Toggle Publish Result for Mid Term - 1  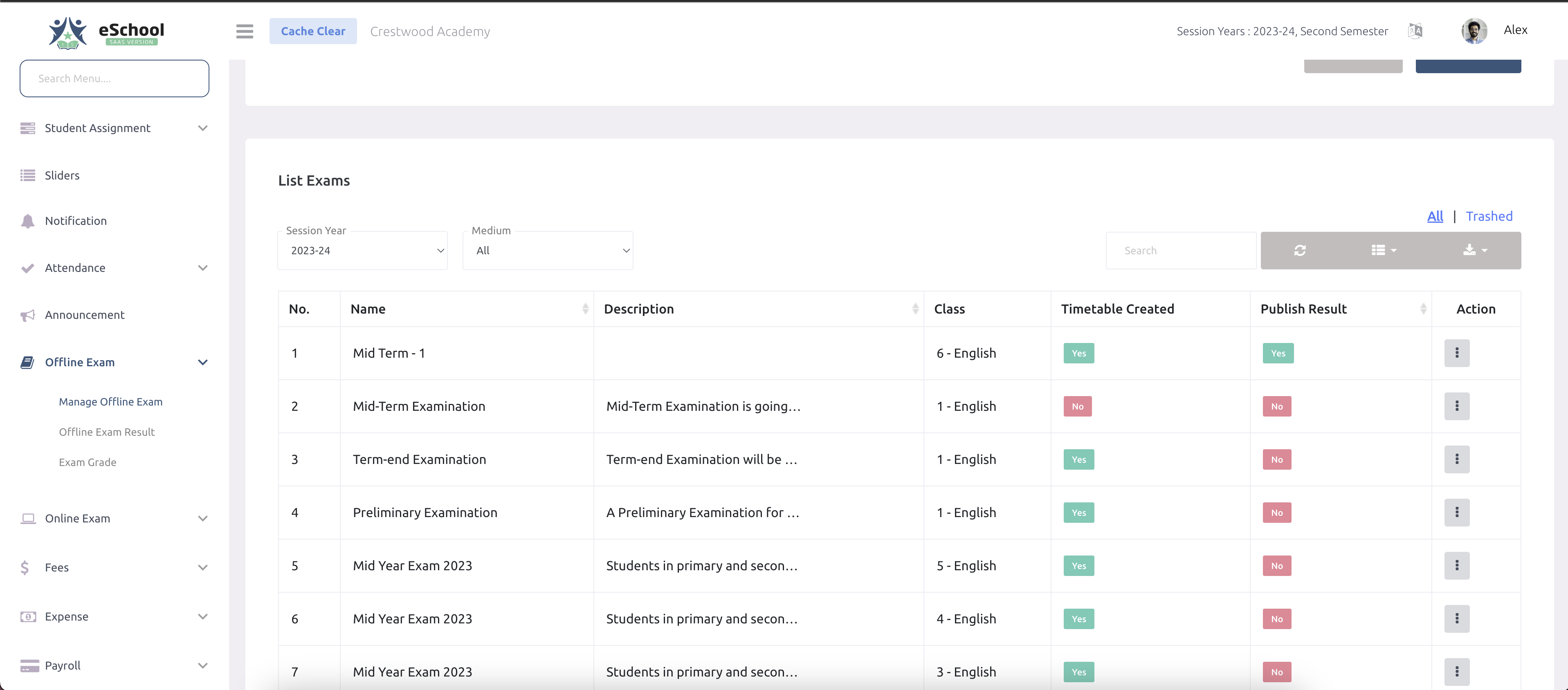1278,353
